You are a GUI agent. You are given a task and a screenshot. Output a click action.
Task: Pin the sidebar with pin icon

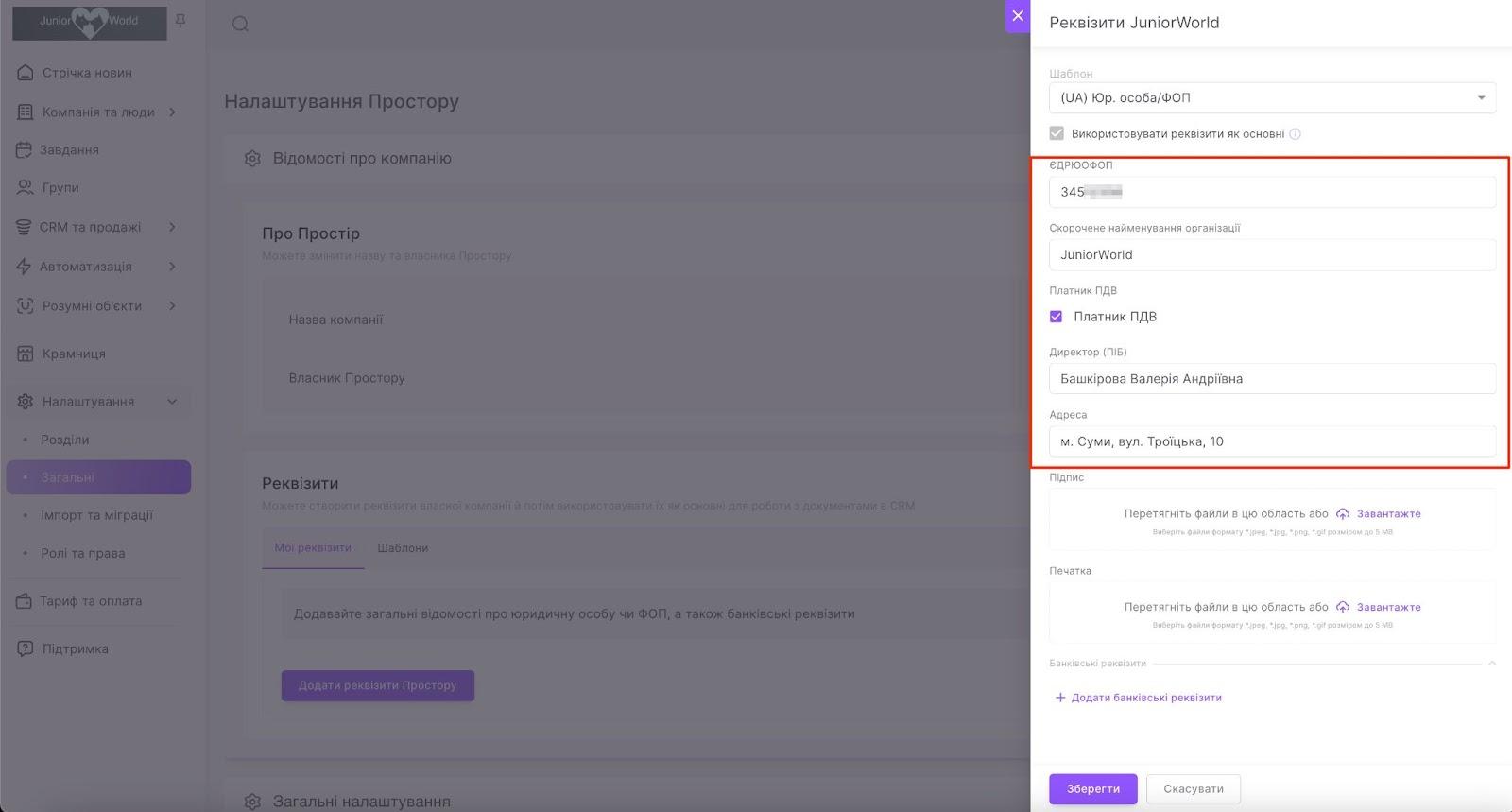point(180,20)
